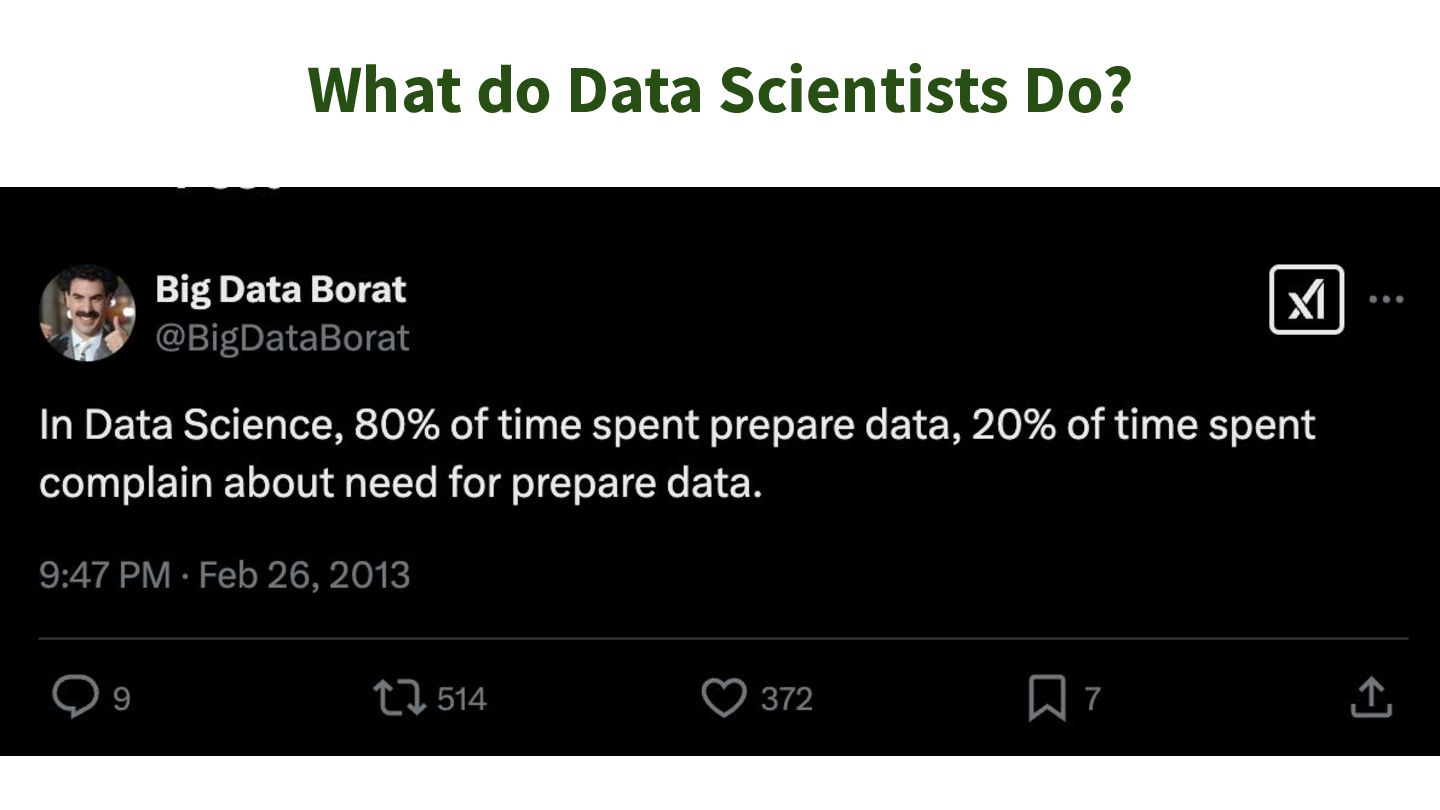The image size is (1440, 810).
Task: Click the divider line above the engagement icons
Action: [x=722, y=637]
